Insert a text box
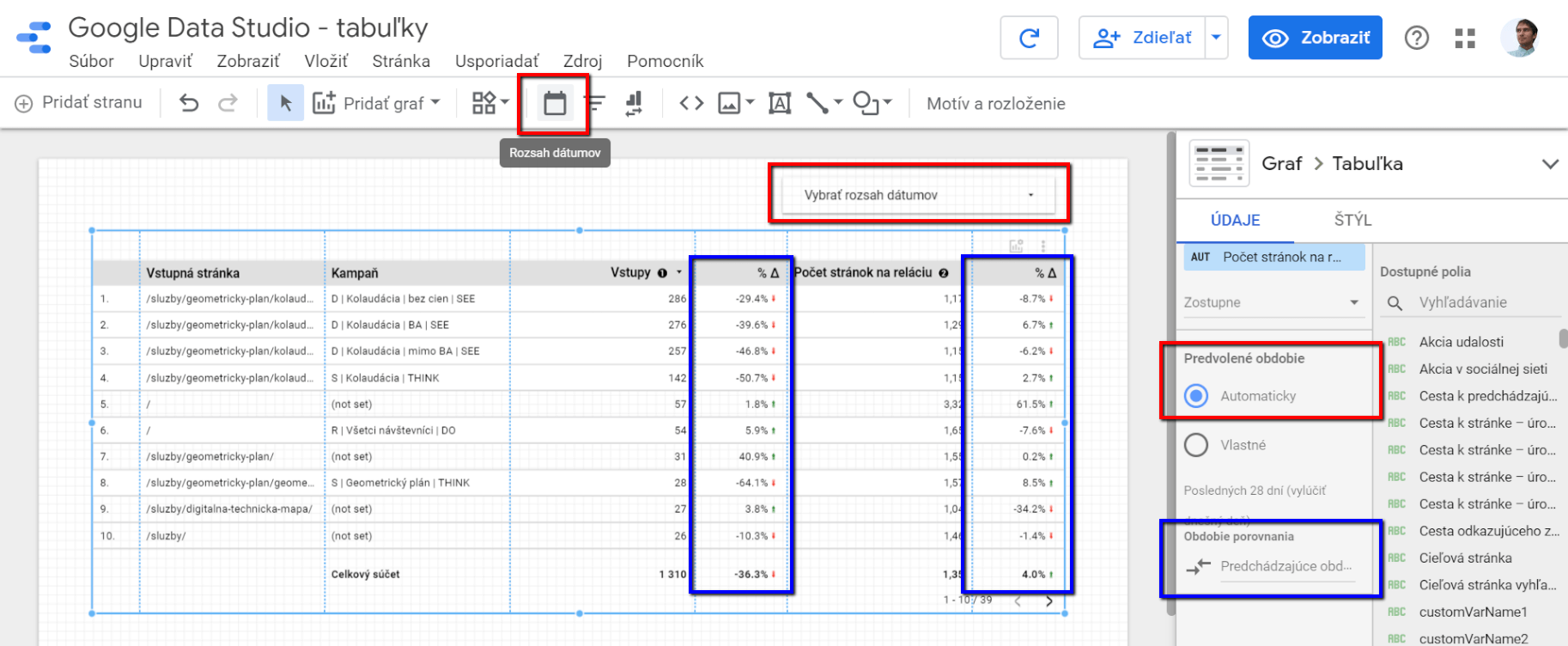 tap(780, 104)
